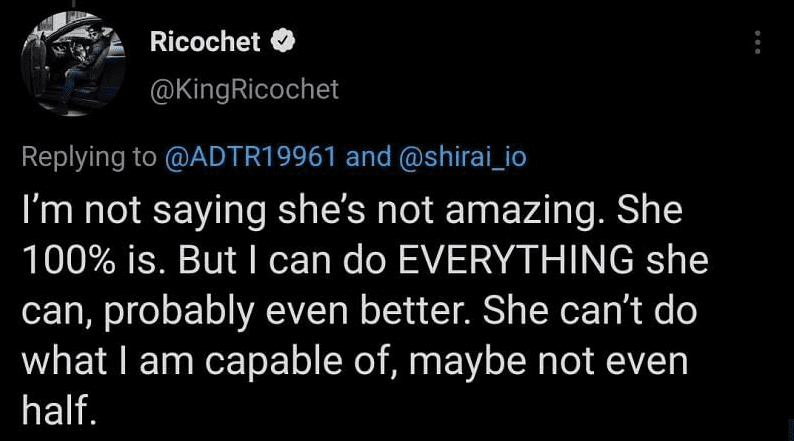Click the 'Replying to' label

pos(89,157)
